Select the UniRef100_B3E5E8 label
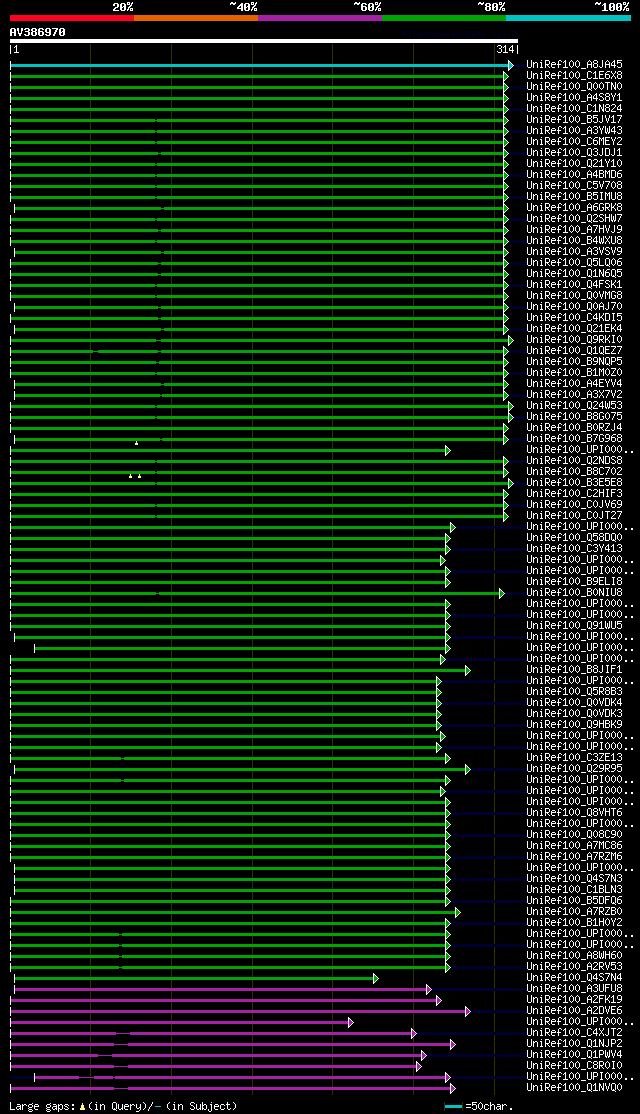The height and width of the screenshot is (1114, 640). [x=575, y=482]
